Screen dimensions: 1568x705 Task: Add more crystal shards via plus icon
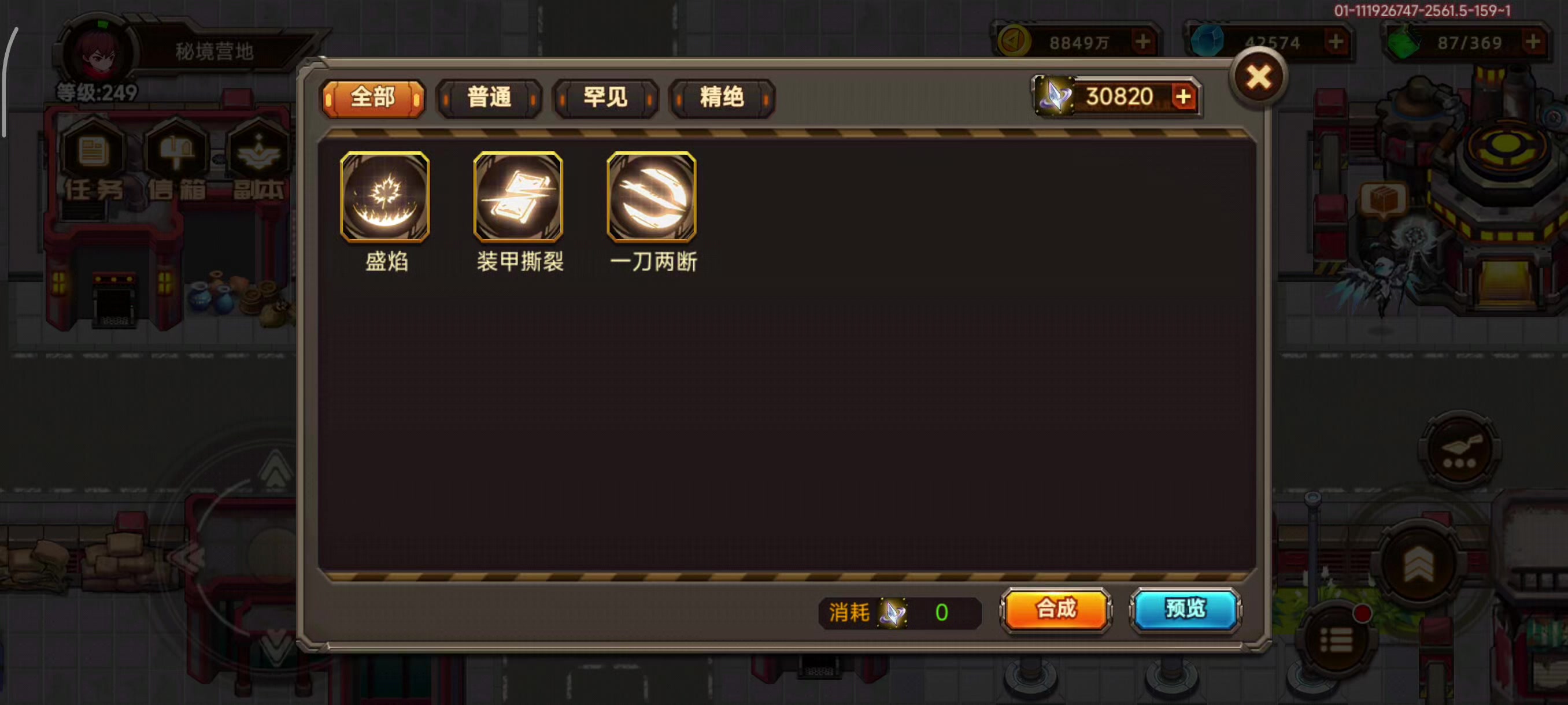pyautogui.click(x=1184, y=97)
